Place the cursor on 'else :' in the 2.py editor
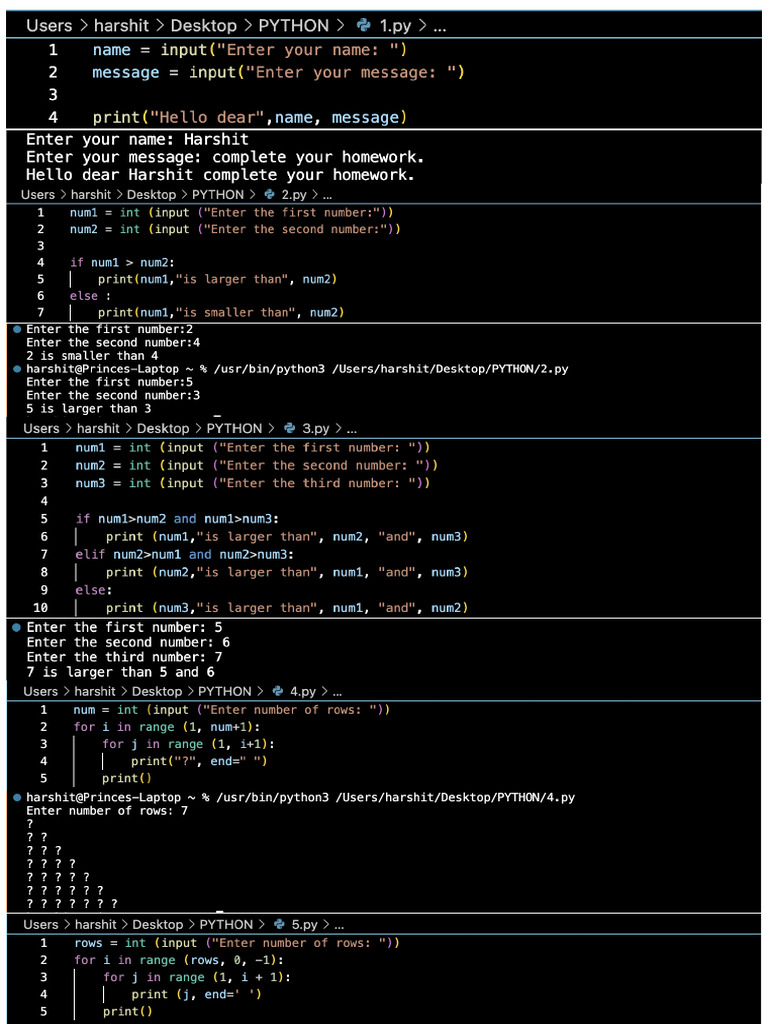This screenshot has width=768, height=1024. 84,296
